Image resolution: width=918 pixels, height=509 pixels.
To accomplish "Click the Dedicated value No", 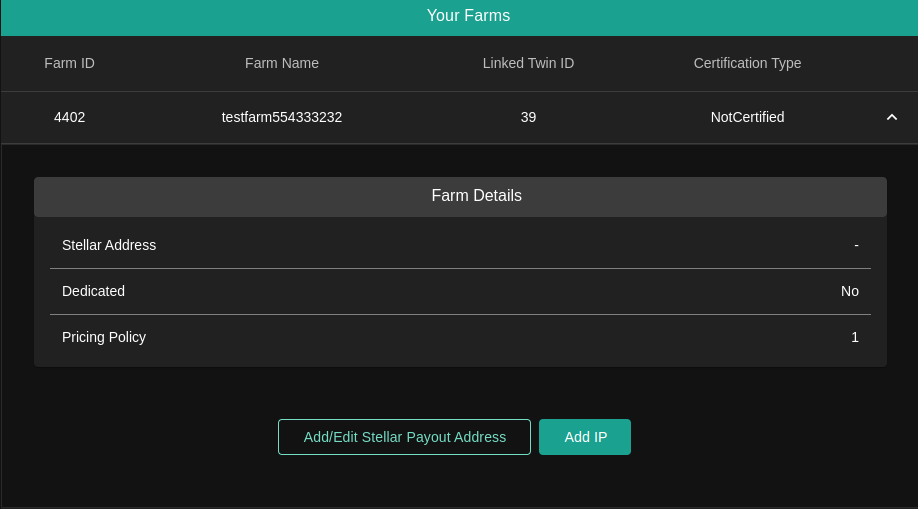I will (850, 291).
